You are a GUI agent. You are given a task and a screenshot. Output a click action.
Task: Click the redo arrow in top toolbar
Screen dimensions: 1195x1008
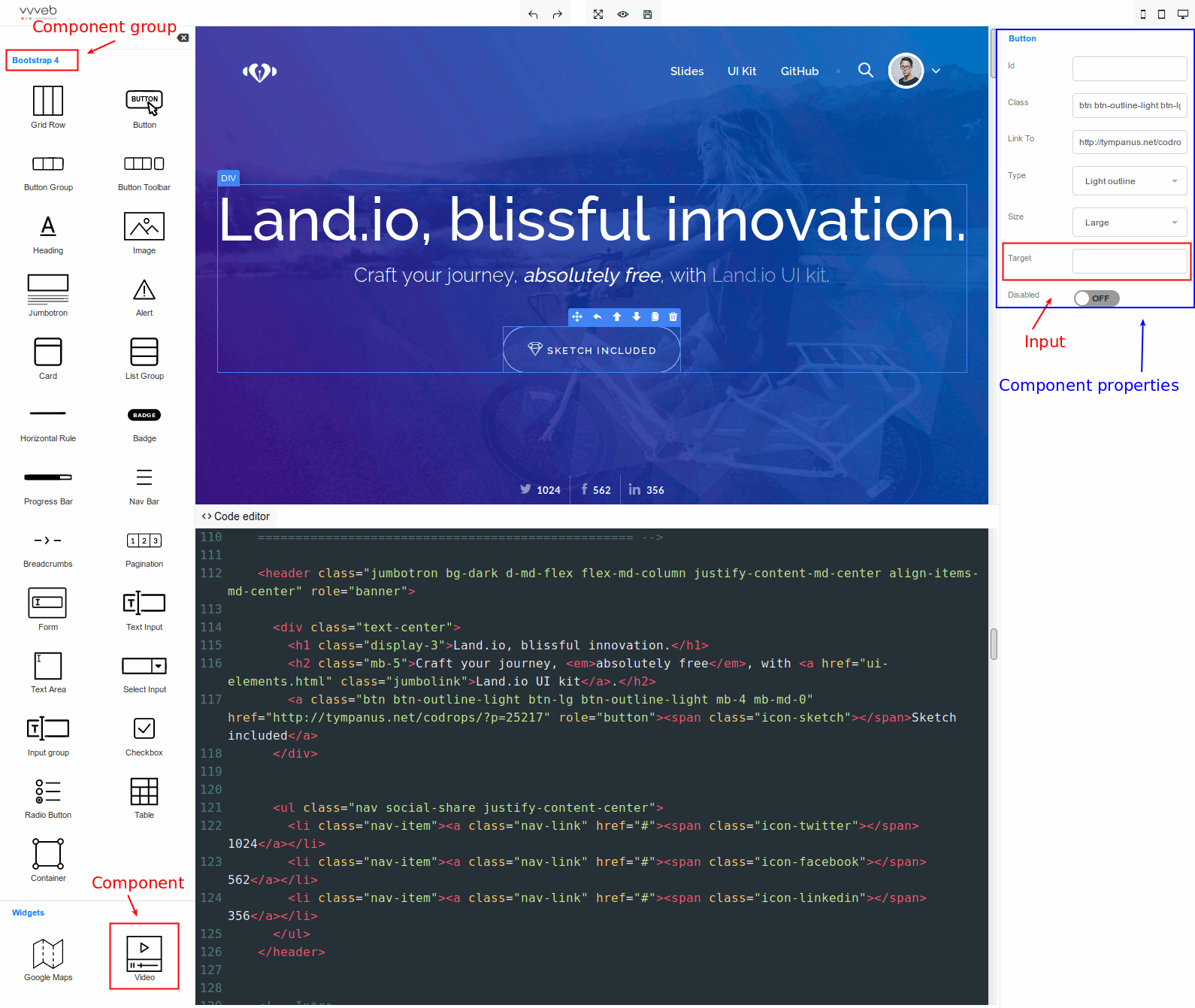[558, 14]
